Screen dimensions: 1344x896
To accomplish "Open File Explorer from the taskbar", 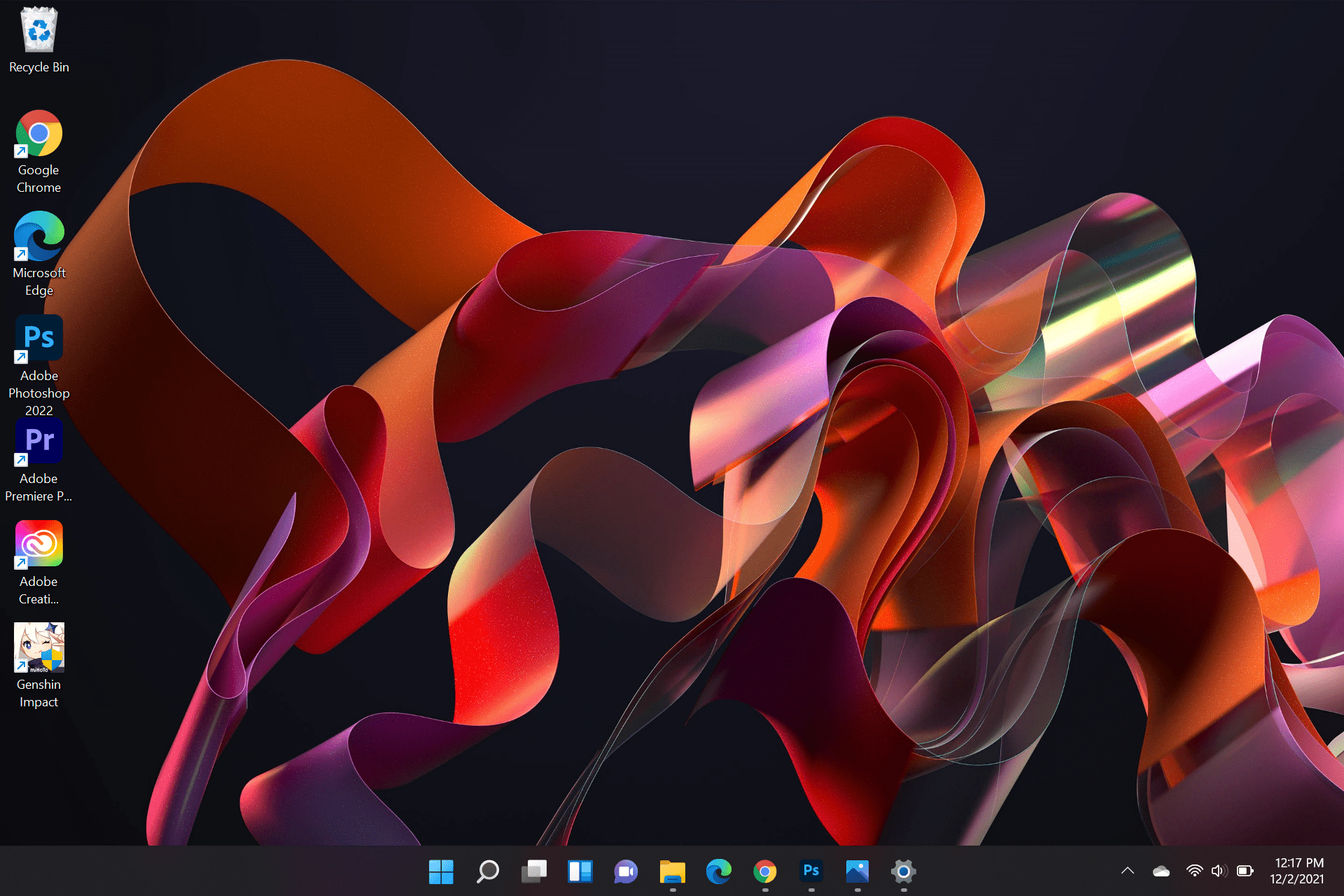I will click(x=672, y=871).
